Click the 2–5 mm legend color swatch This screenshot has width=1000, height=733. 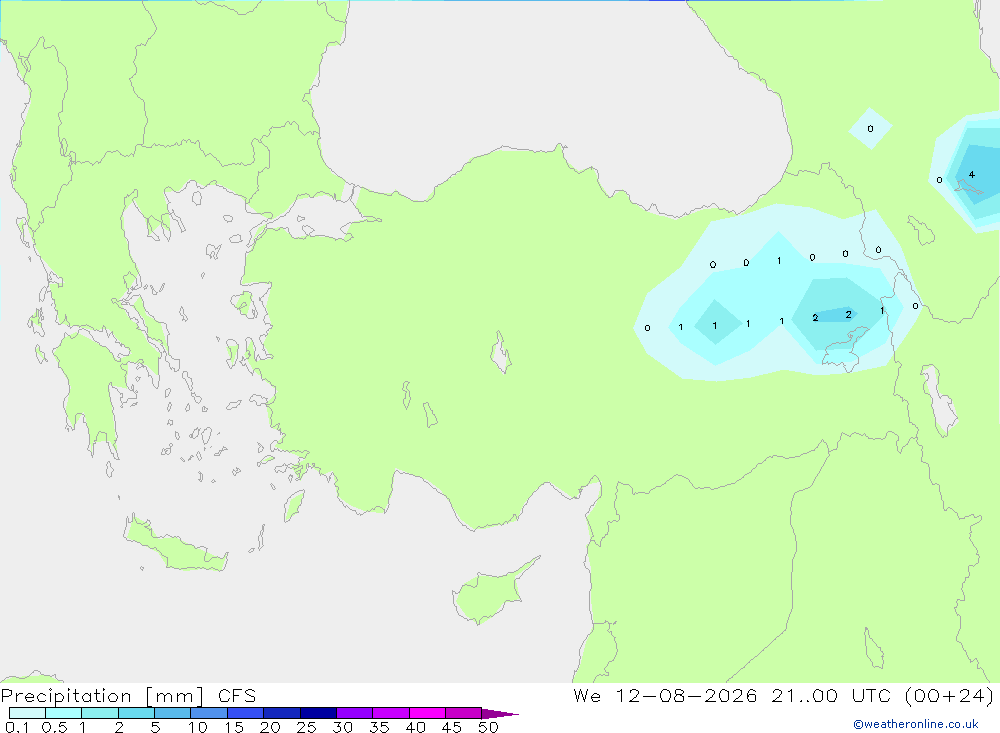(136, 713)
